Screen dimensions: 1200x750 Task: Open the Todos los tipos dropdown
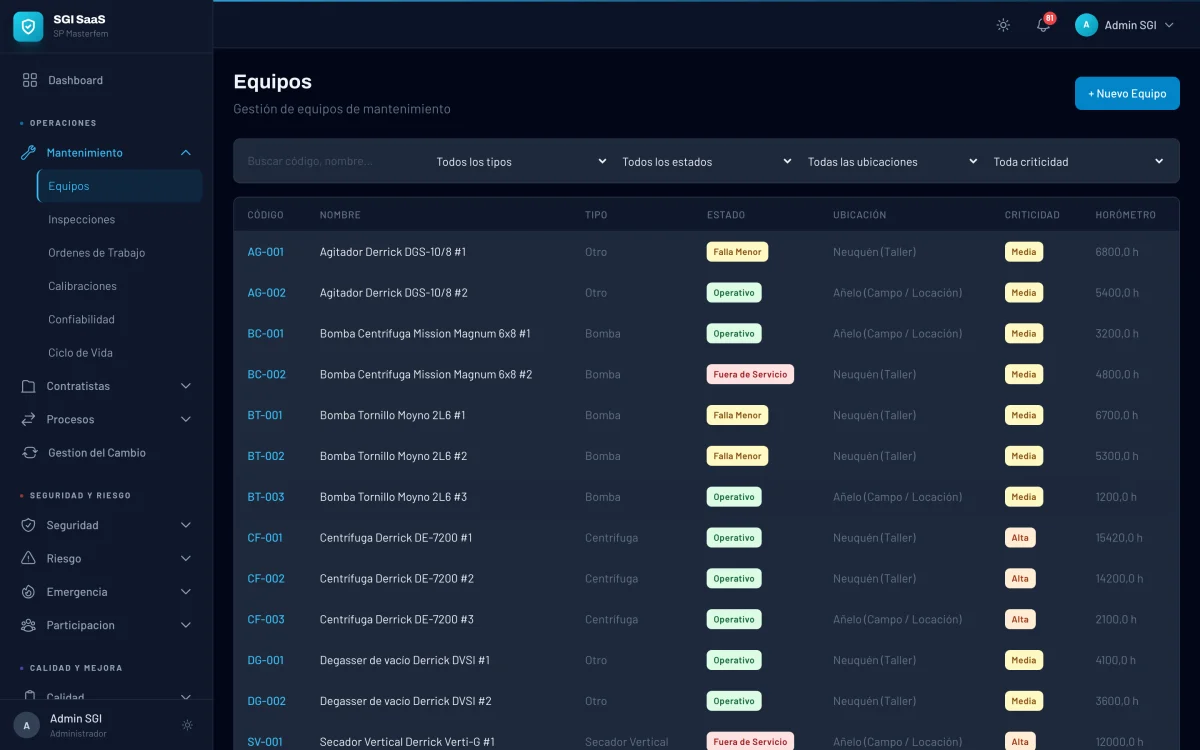point(520,161)
